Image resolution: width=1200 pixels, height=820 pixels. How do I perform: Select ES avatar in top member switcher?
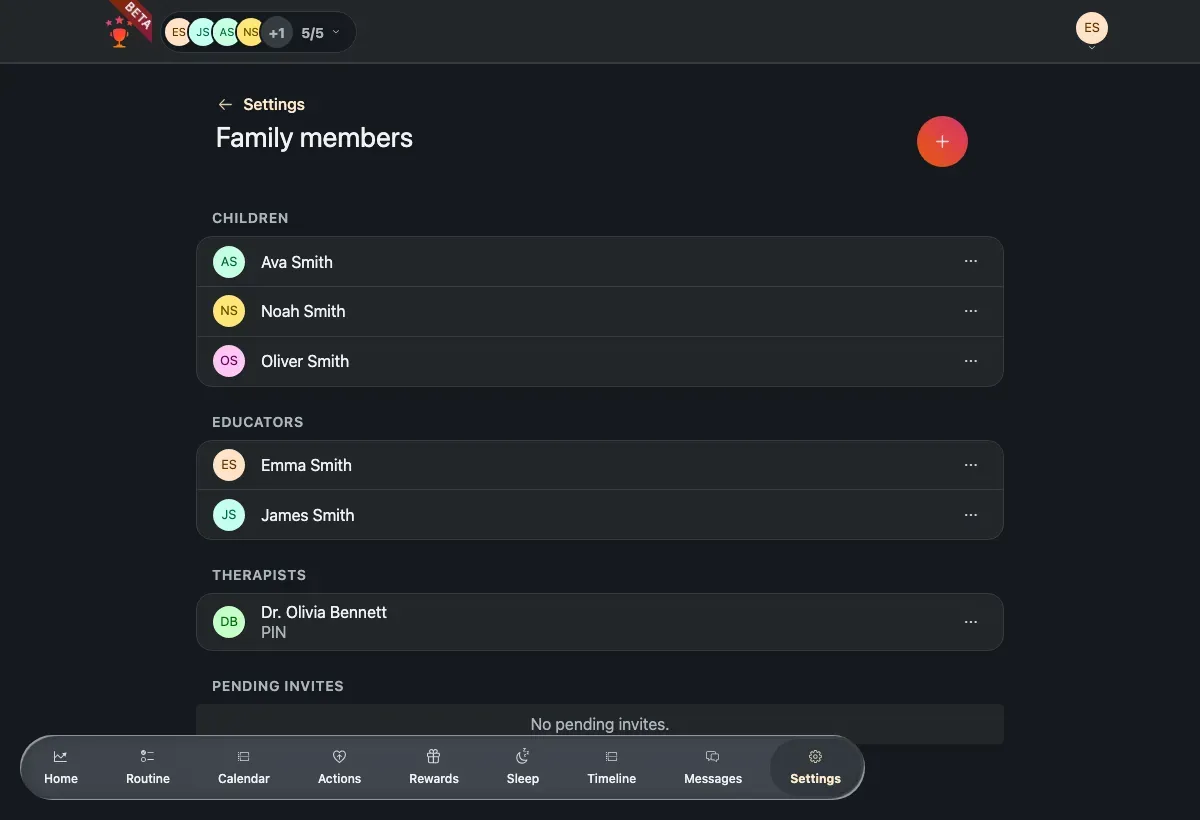(x=177, y=33)
